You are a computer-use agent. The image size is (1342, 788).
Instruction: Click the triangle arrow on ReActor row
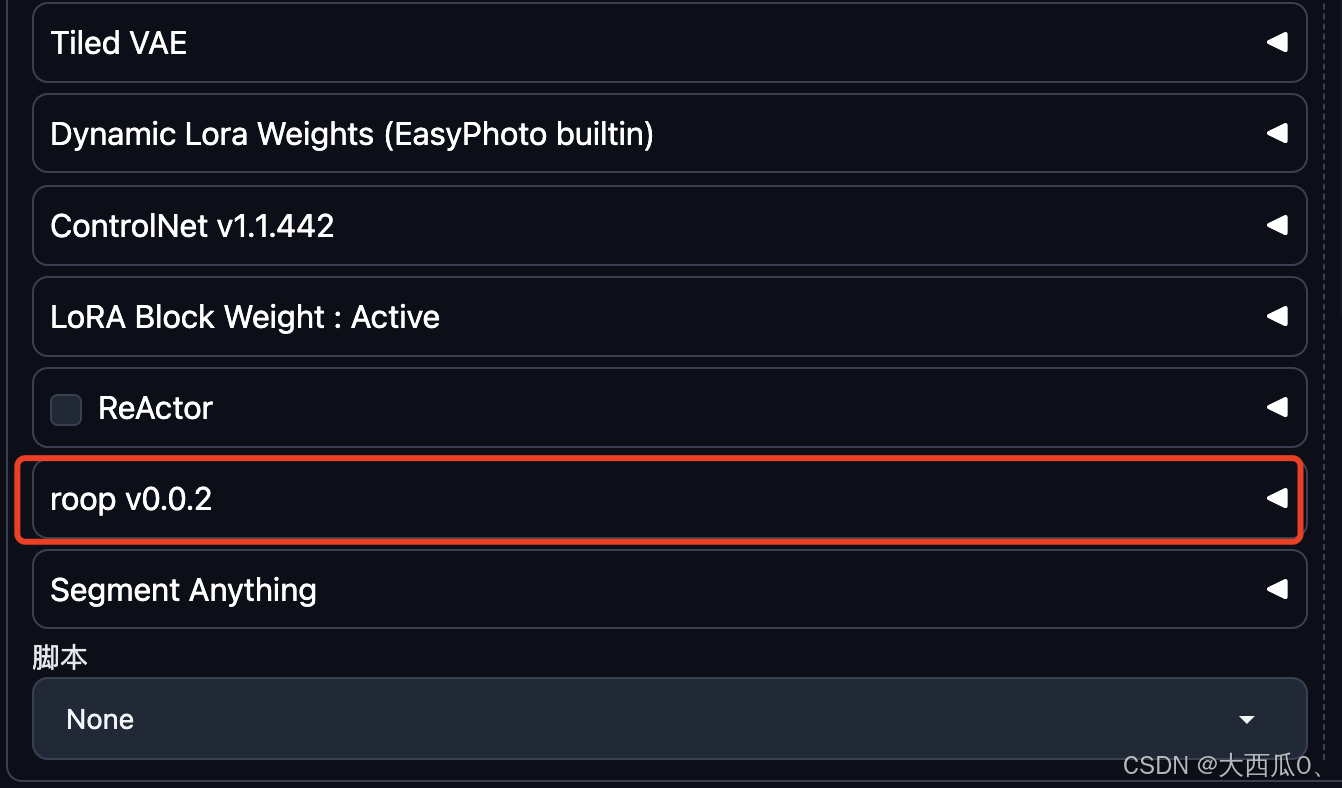[1277, 408]
